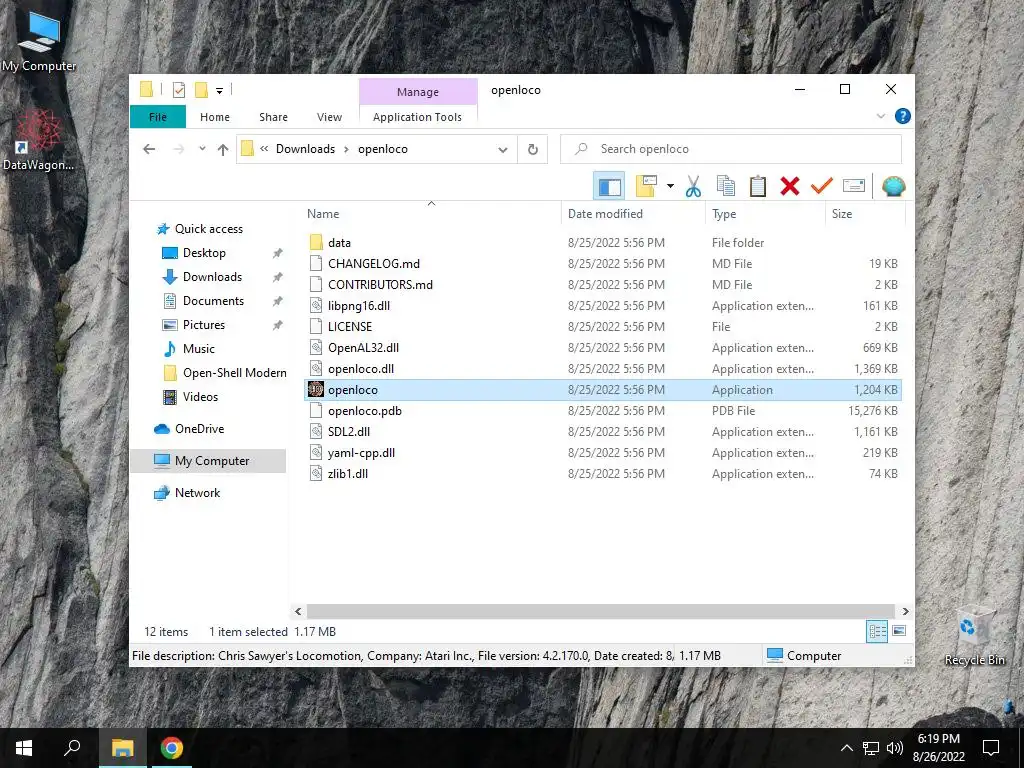
Task: Toggle the navigation pane toolbar button
Action: 609,186
